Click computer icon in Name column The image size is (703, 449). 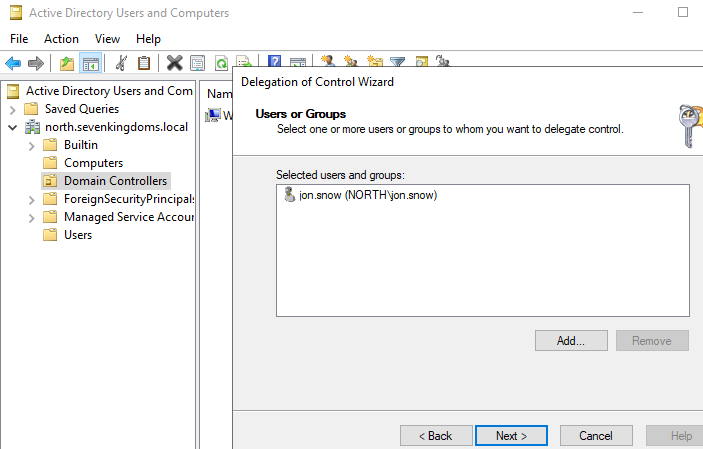213,115
